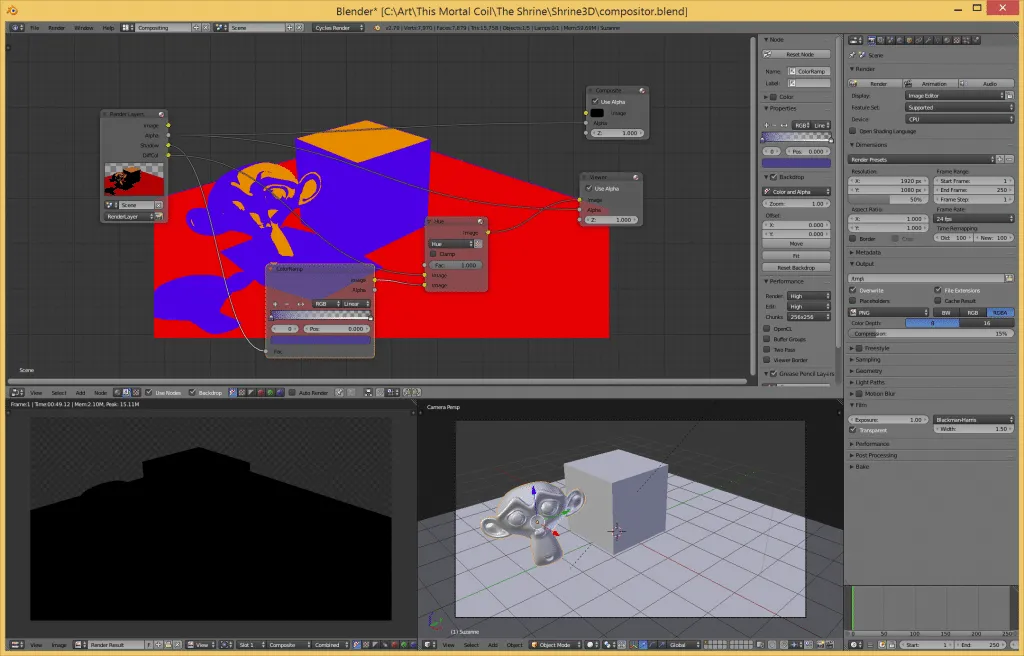Click the 3D View editor type icon
The image size is (1024, 656).
coord(430,645)
